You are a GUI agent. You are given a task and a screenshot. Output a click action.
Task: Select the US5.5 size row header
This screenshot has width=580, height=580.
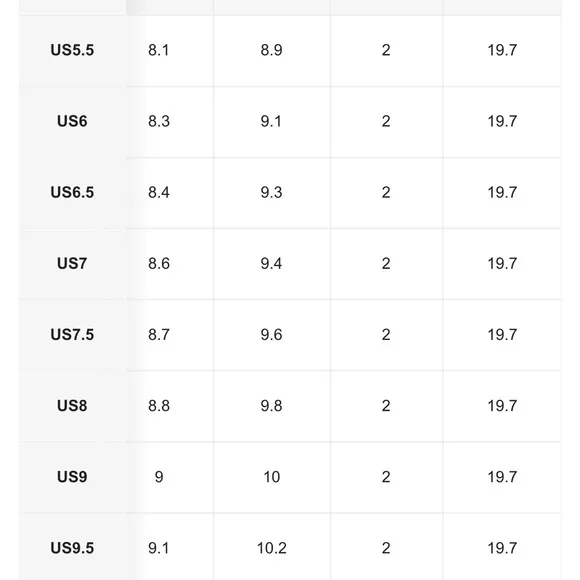pos(72,50)
